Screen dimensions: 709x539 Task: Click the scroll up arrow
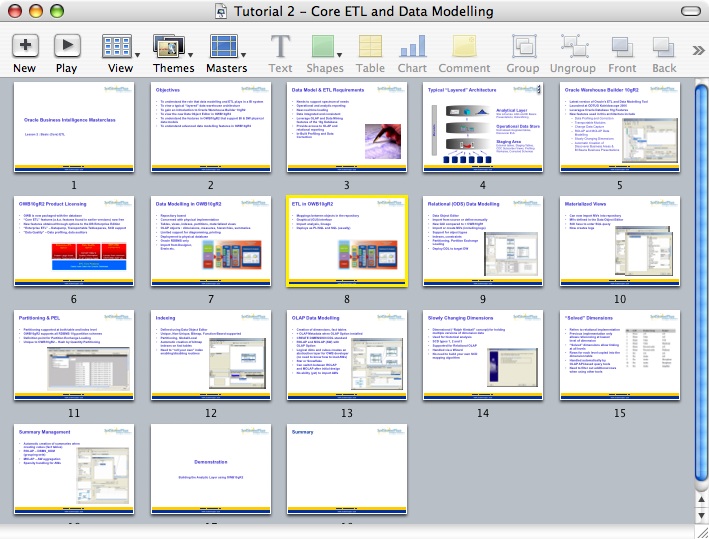click(701, 499)
